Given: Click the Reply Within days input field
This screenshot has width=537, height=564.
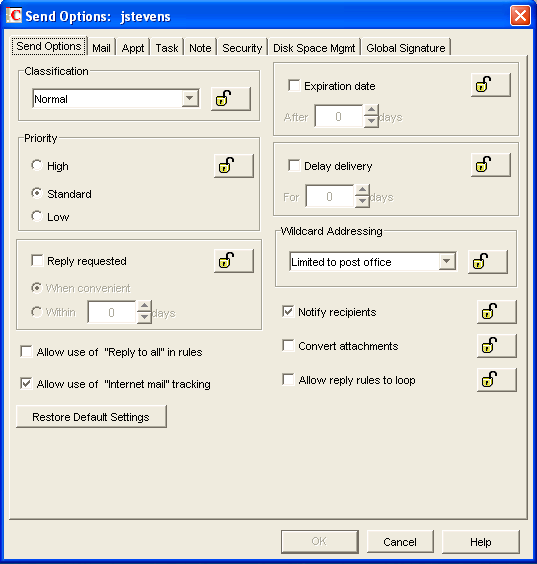Looking at the screenshot, I should pos(112,312).
